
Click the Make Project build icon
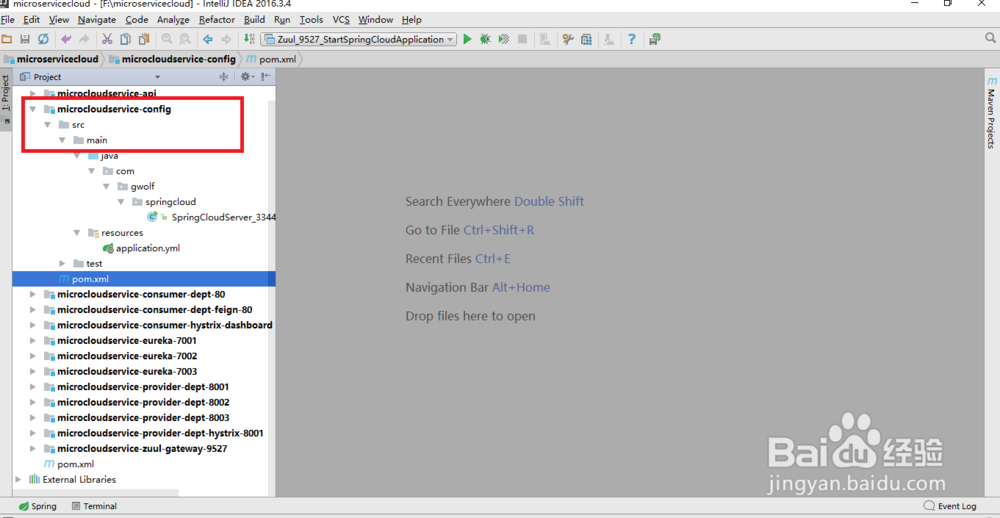(x=249, y=40)
